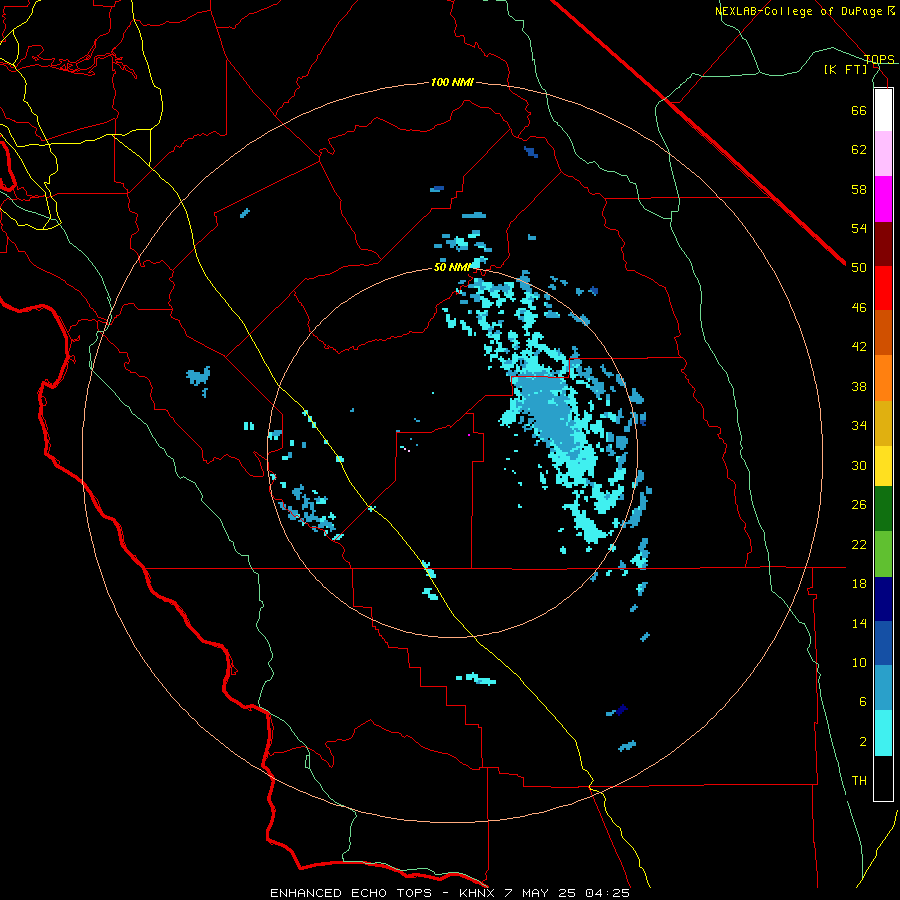Click the 46 value on the legend
The image size is (900, 900).
[859, 308]
